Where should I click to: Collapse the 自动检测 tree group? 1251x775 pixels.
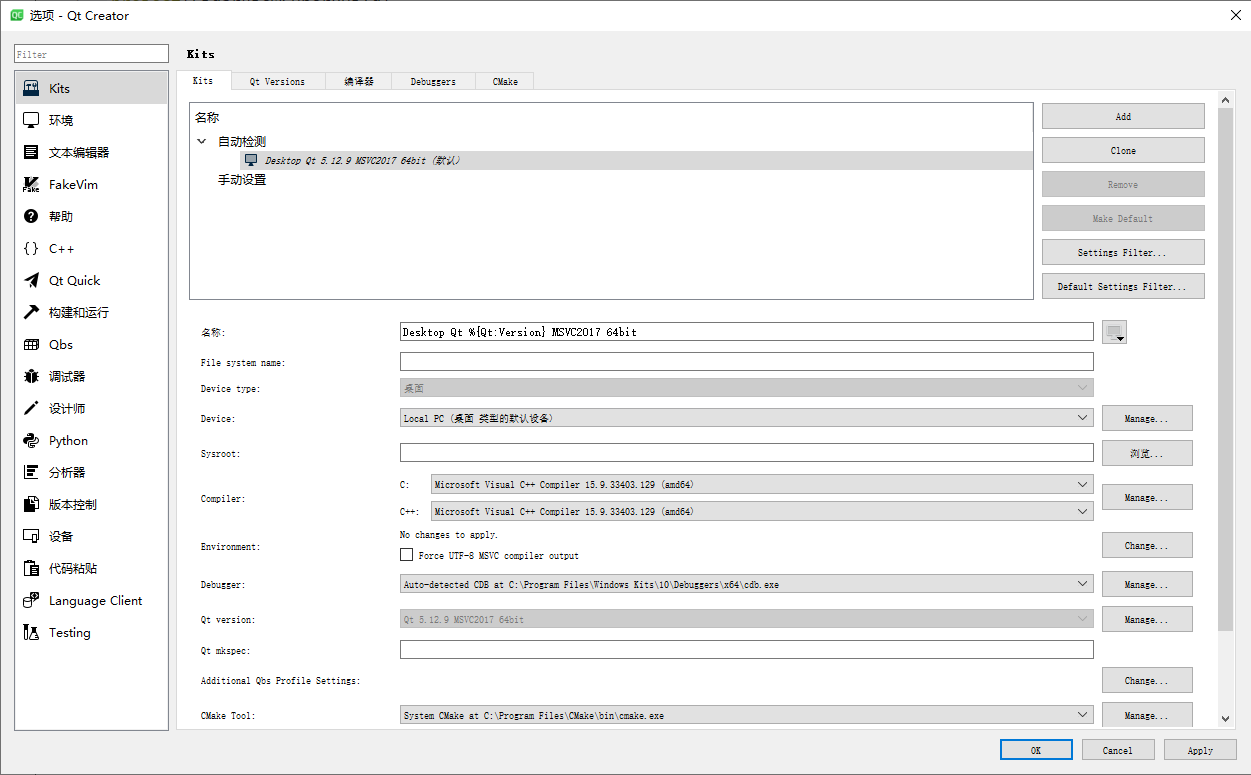202,142
